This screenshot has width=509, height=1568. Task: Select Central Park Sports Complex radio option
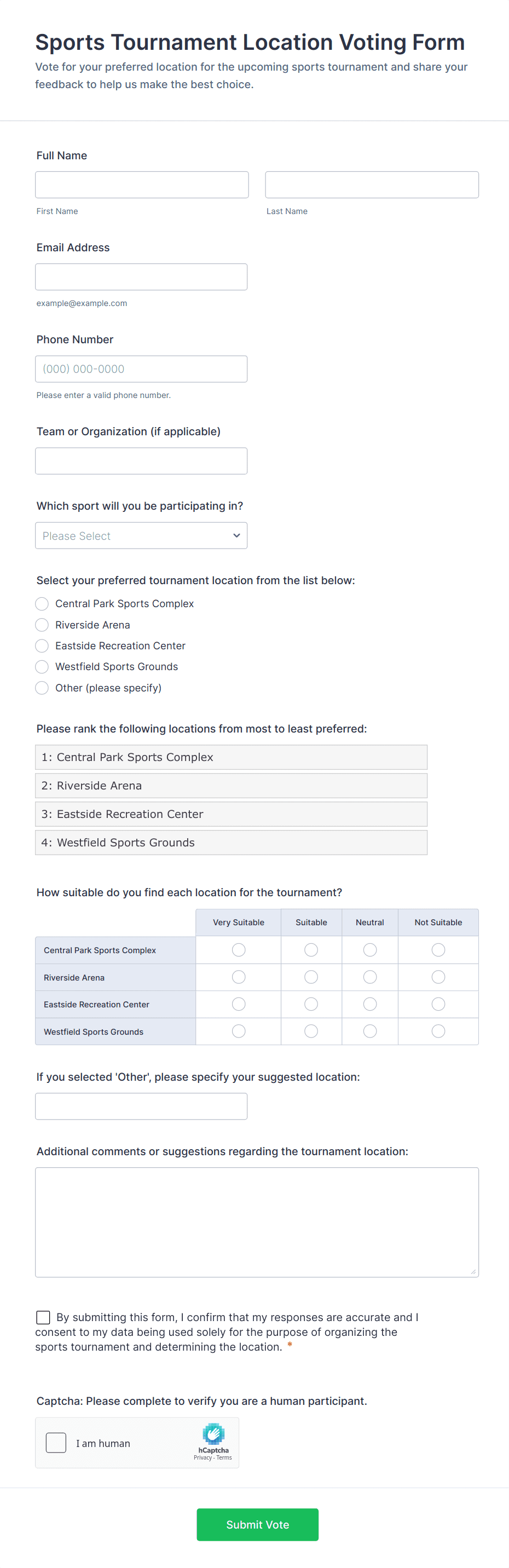42,604
